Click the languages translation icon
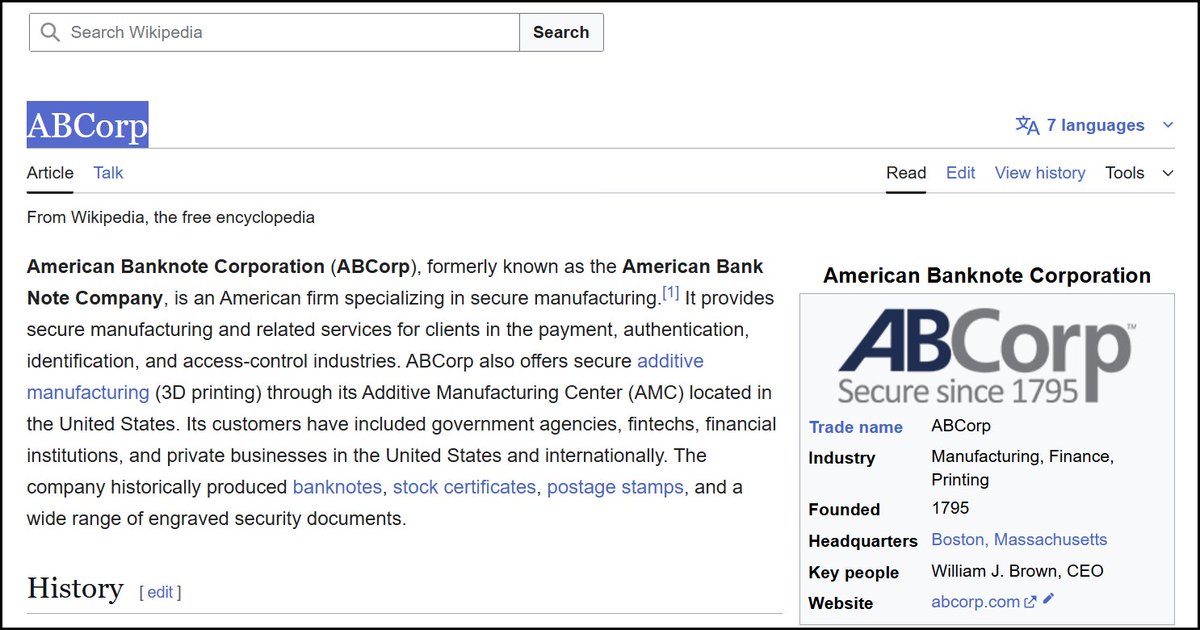 1027,125
